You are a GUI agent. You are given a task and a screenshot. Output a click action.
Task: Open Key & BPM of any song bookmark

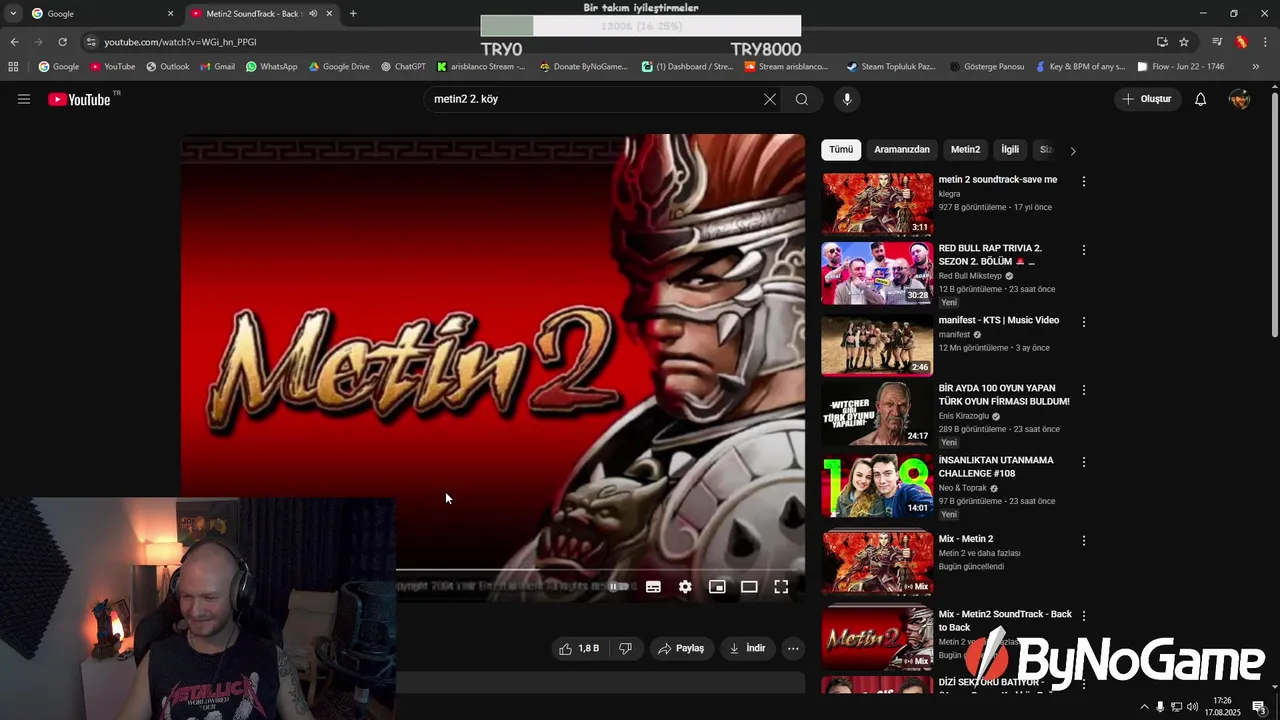[1079, 67]
